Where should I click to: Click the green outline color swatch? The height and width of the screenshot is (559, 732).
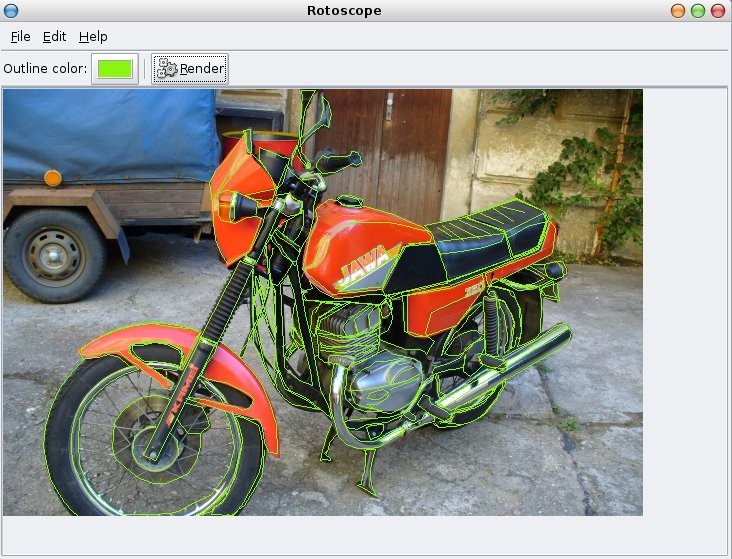(115, 69)
